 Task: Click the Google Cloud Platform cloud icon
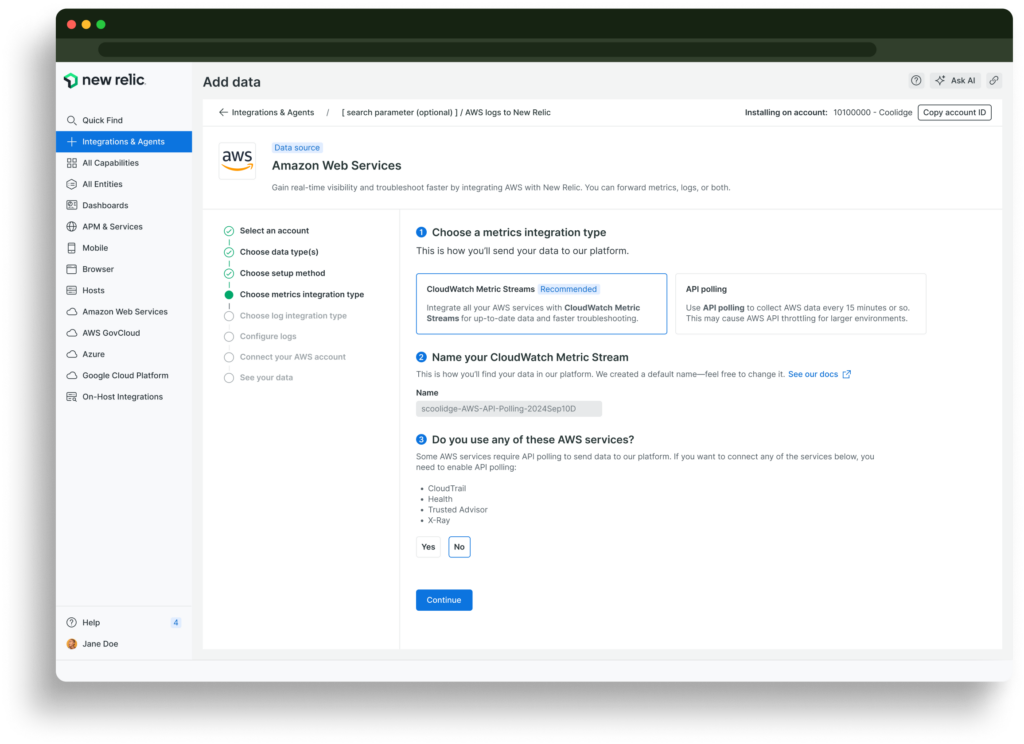click(72, 376)
